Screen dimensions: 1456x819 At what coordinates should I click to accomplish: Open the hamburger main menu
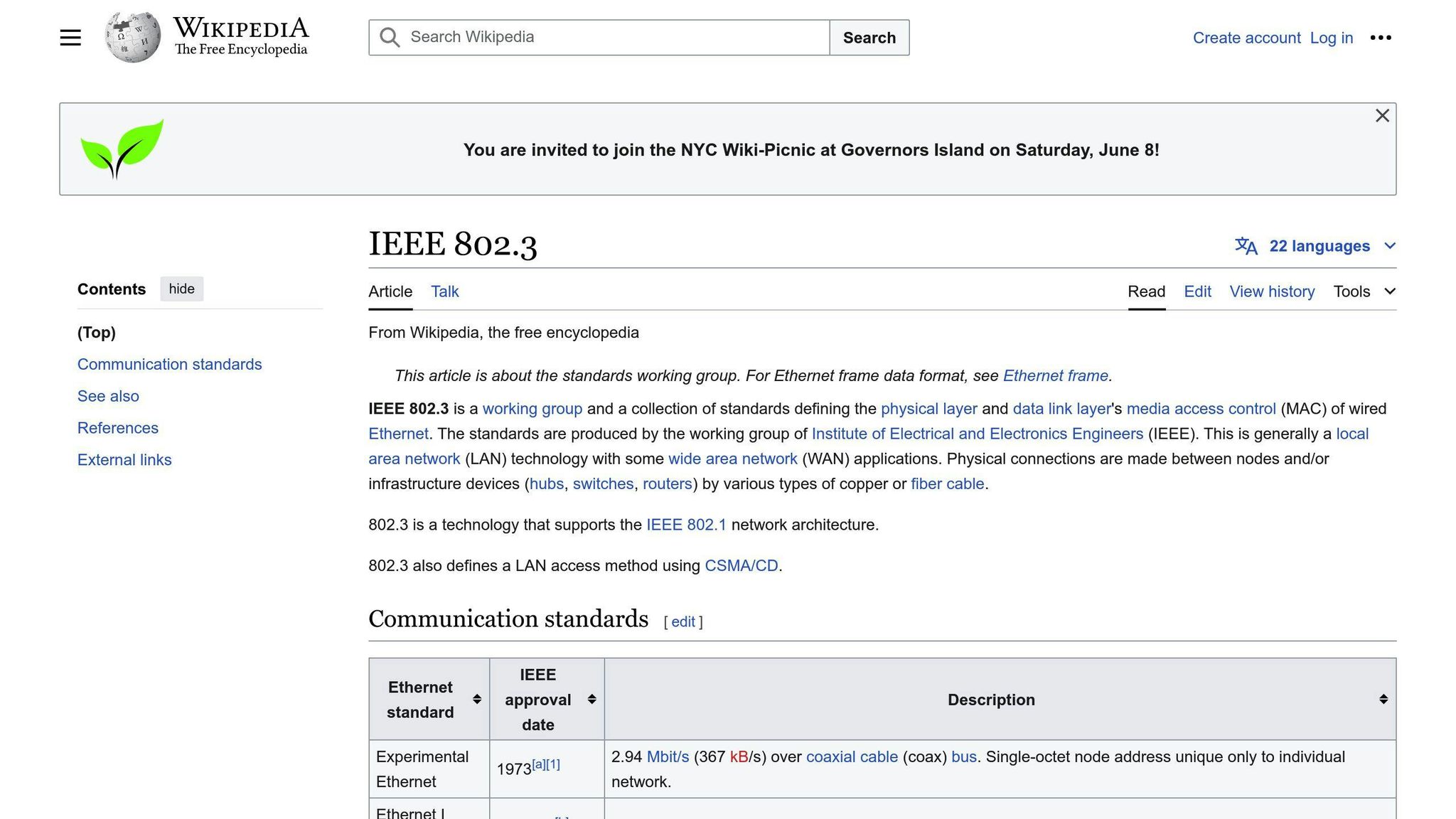tap(70, 38)
